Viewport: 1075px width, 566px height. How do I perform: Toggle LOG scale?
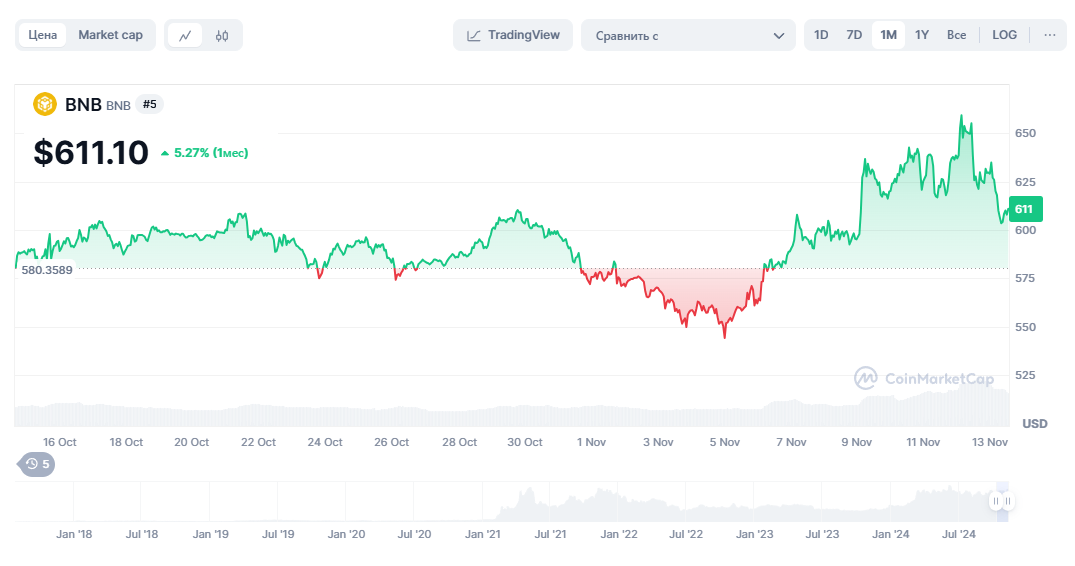(x=1004, y=35)
